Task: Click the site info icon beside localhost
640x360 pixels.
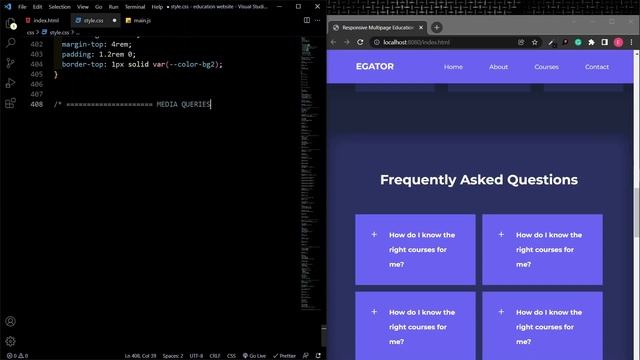Action: click(x=376, y=42)
